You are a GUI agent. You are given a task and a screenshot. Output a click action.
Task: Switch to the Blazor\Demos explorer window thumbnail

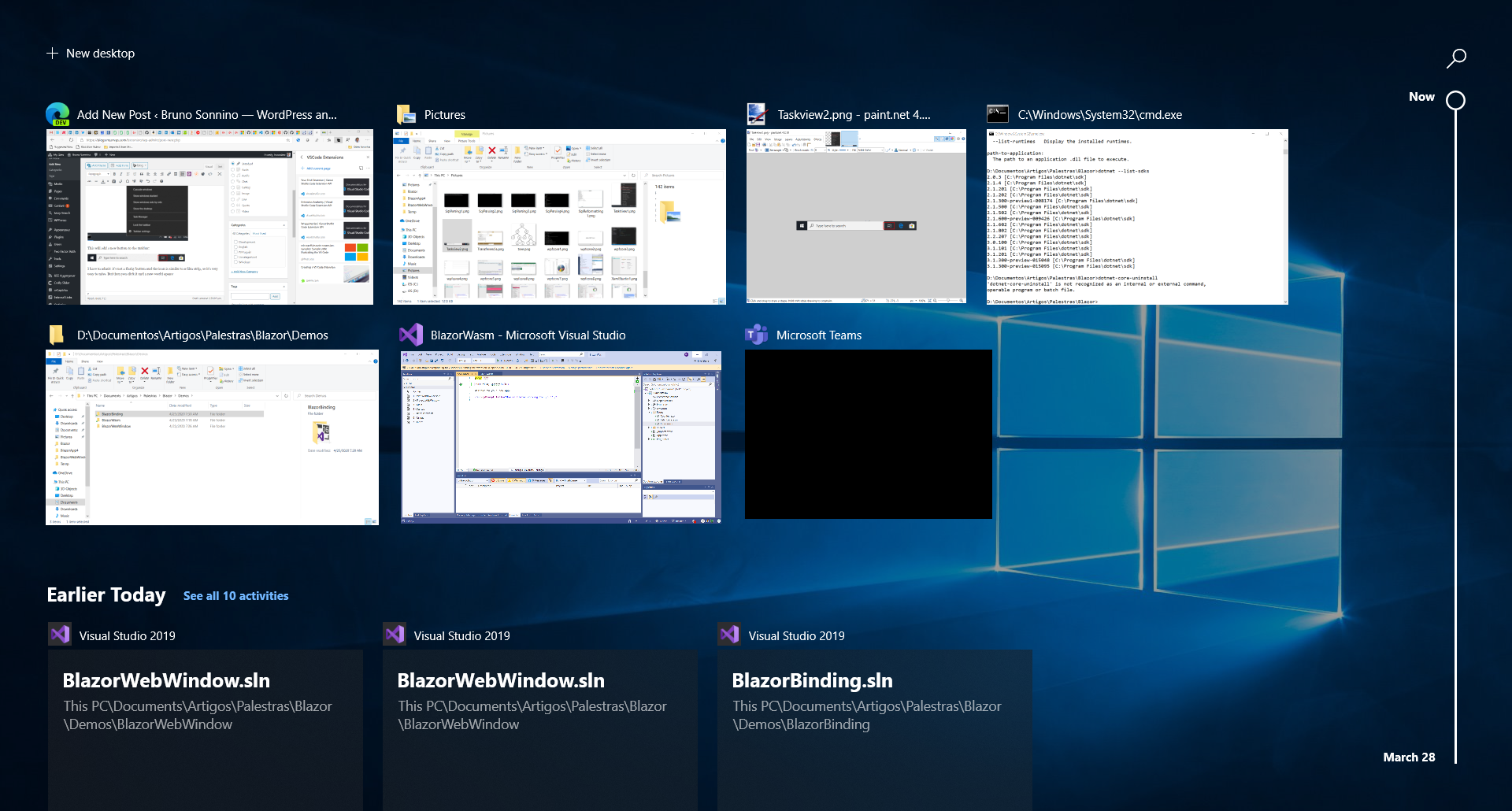coord(213,437)
